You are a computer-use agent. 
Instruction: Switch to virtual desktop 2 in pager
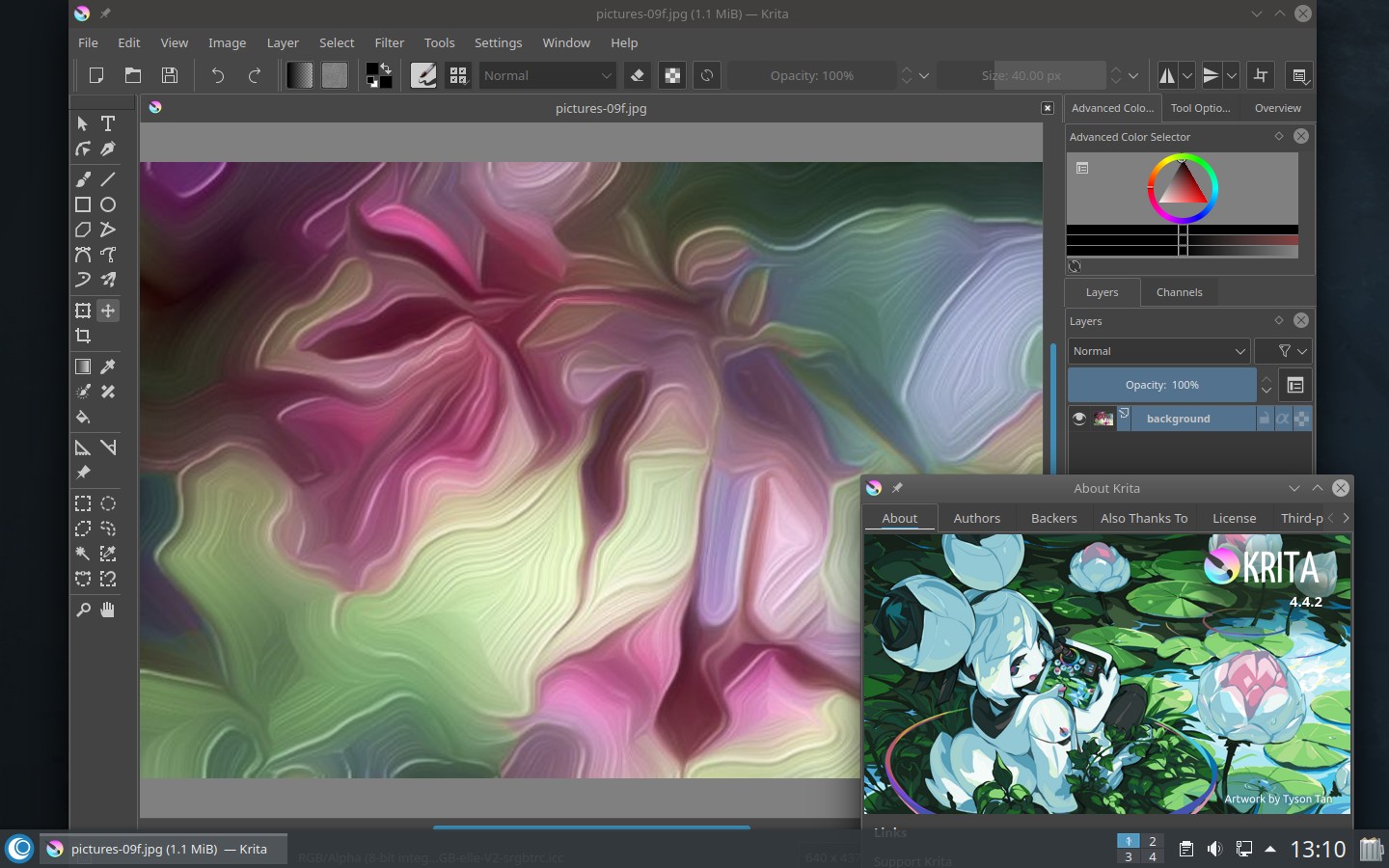1152,841
